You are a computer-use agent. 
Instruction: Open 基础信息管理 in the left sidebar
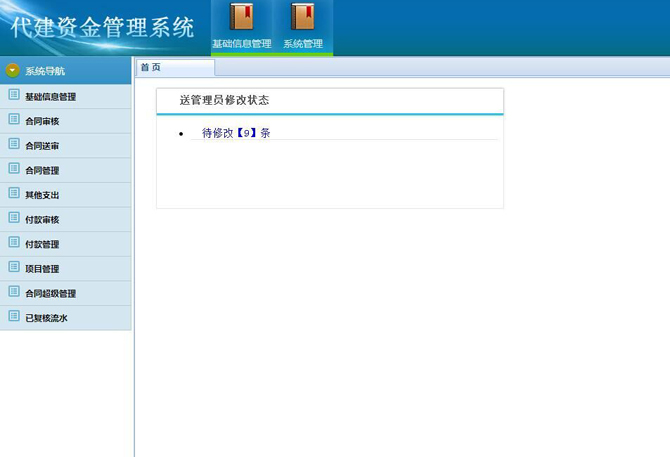[50, 97]
